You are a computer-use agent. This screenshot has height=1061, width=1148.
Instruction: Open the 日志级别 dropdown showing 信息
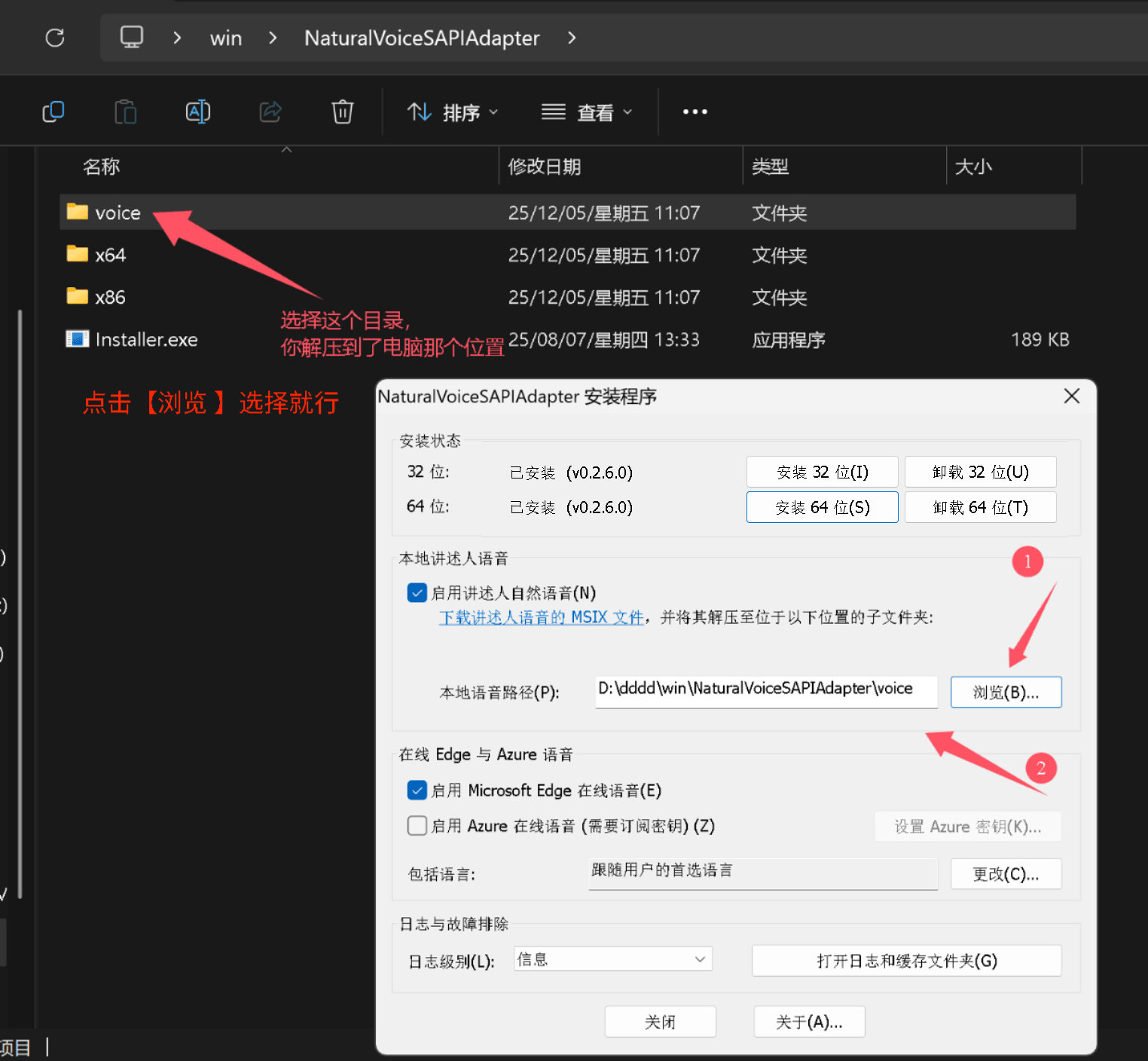[612, 959]
